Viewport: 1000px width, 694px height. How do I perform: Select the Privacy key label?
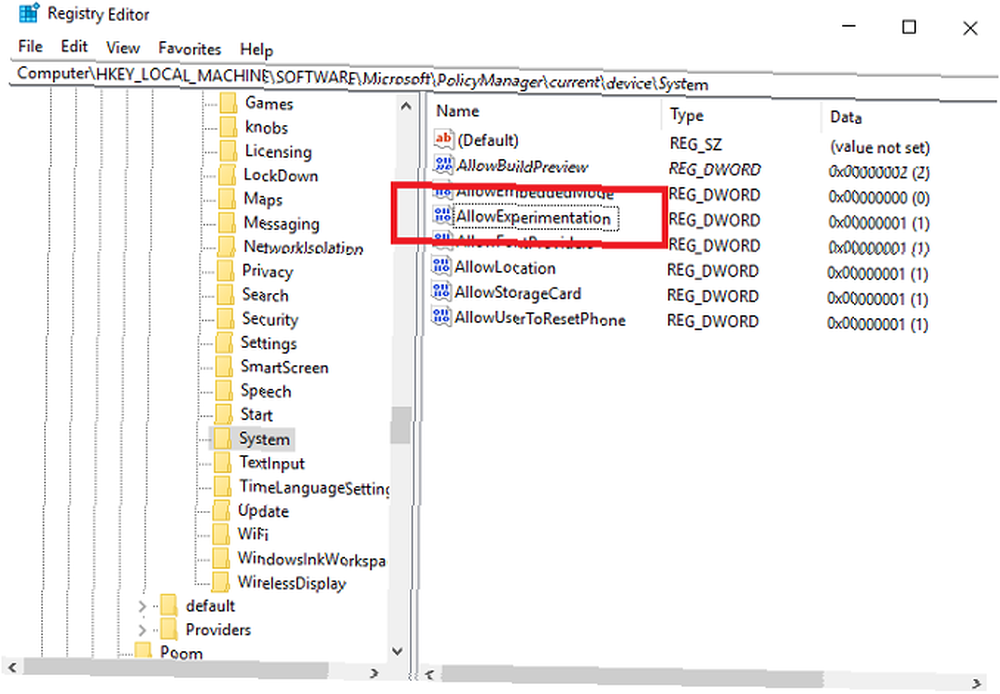pyautogui.click(x=267, y=272)
